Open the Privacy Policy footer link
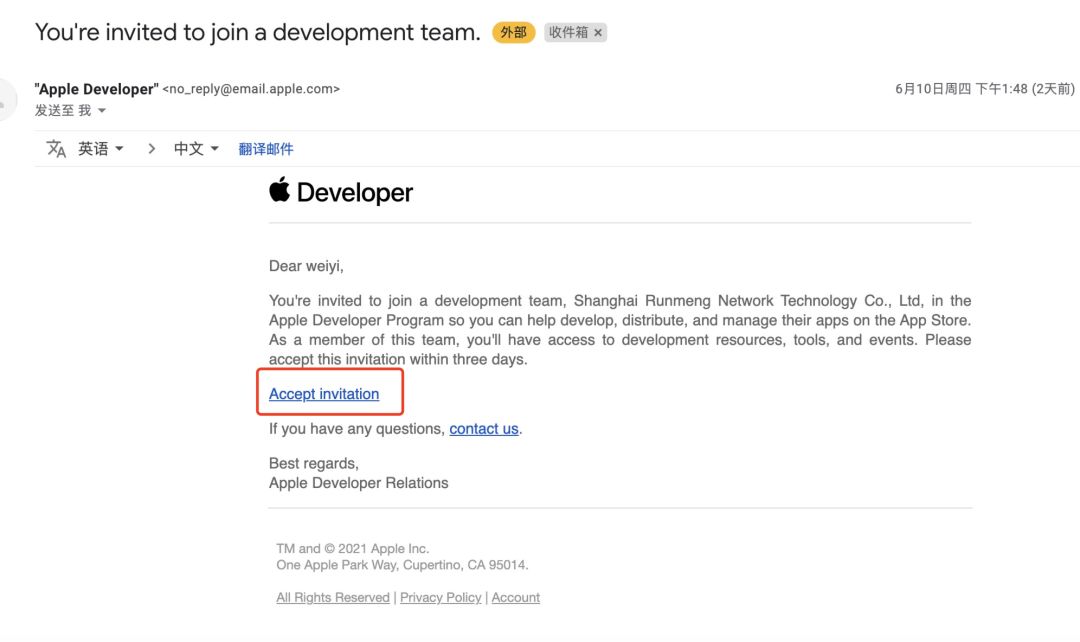The height and width of the screenshot is (642, 1080). tap(441, 598)
